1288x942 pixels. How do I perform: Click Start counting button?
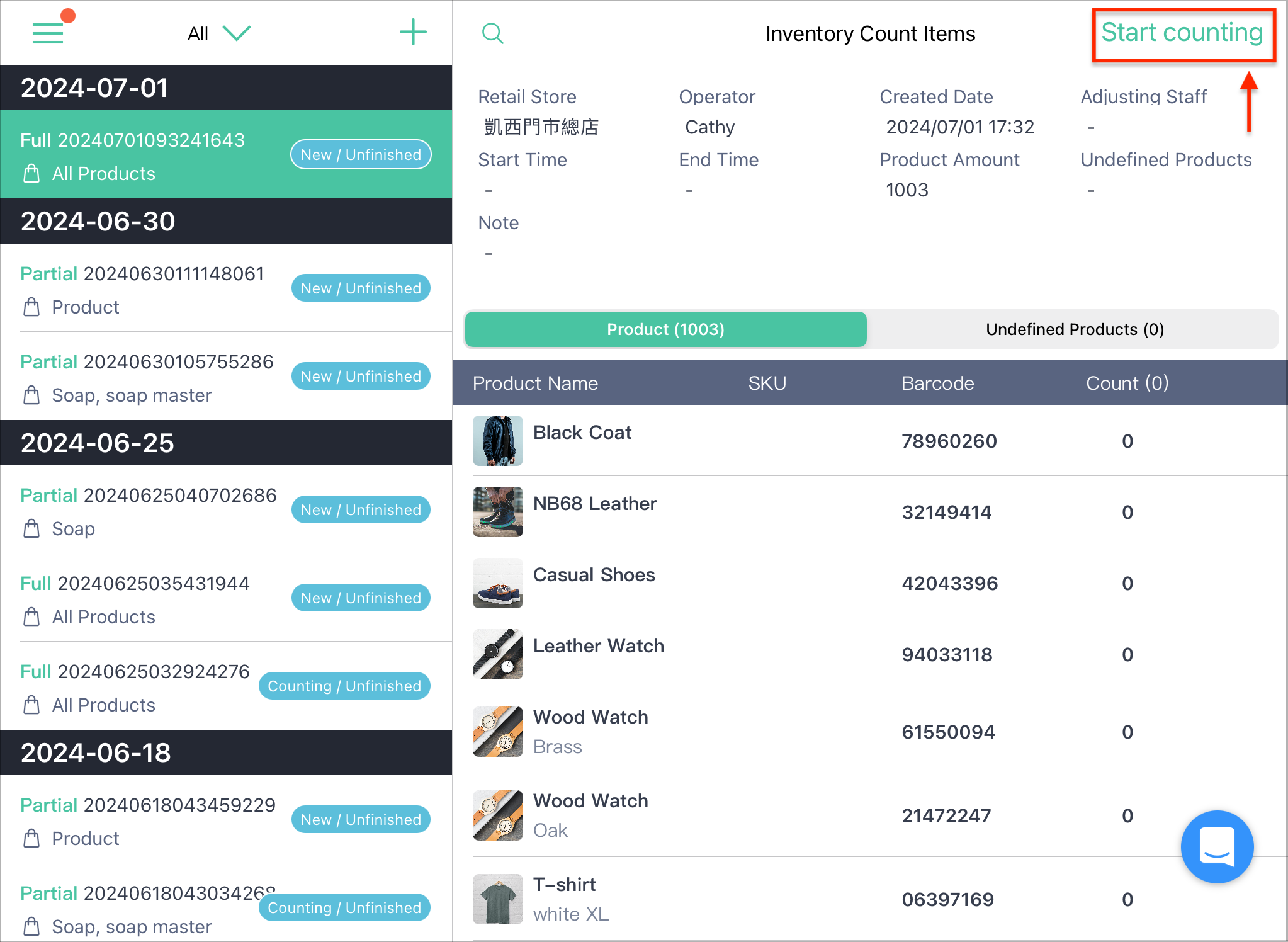1182,33
